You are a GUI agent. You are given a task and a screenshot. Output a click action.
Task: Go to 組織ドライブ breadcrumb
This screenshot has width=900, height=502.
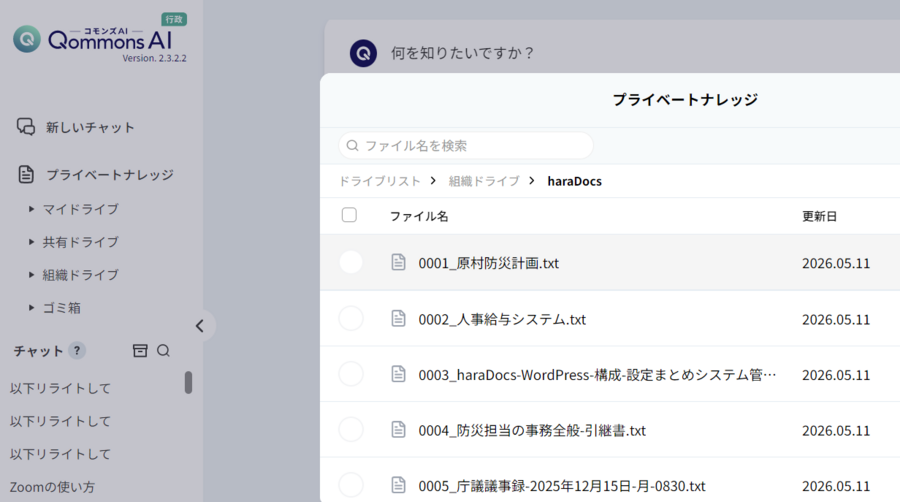click(484, 181)
